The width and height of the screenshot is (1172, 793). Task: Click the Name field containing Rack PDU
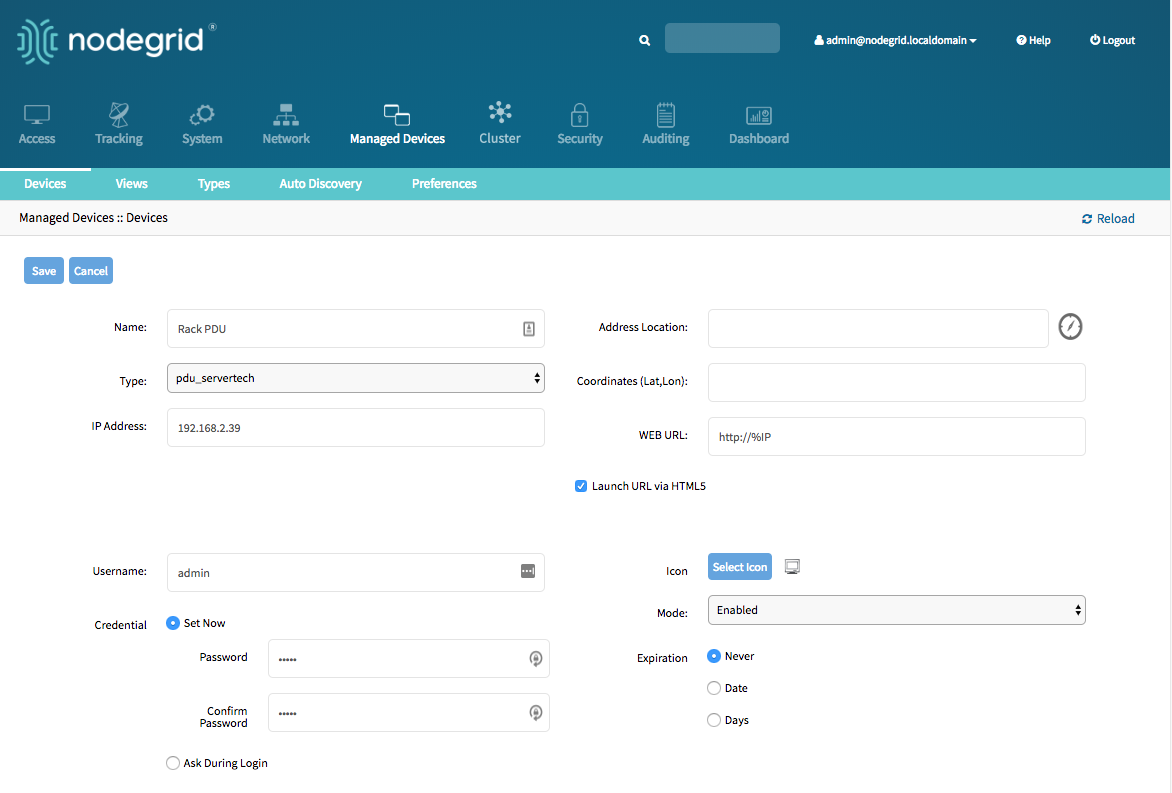tap(356, 329)
